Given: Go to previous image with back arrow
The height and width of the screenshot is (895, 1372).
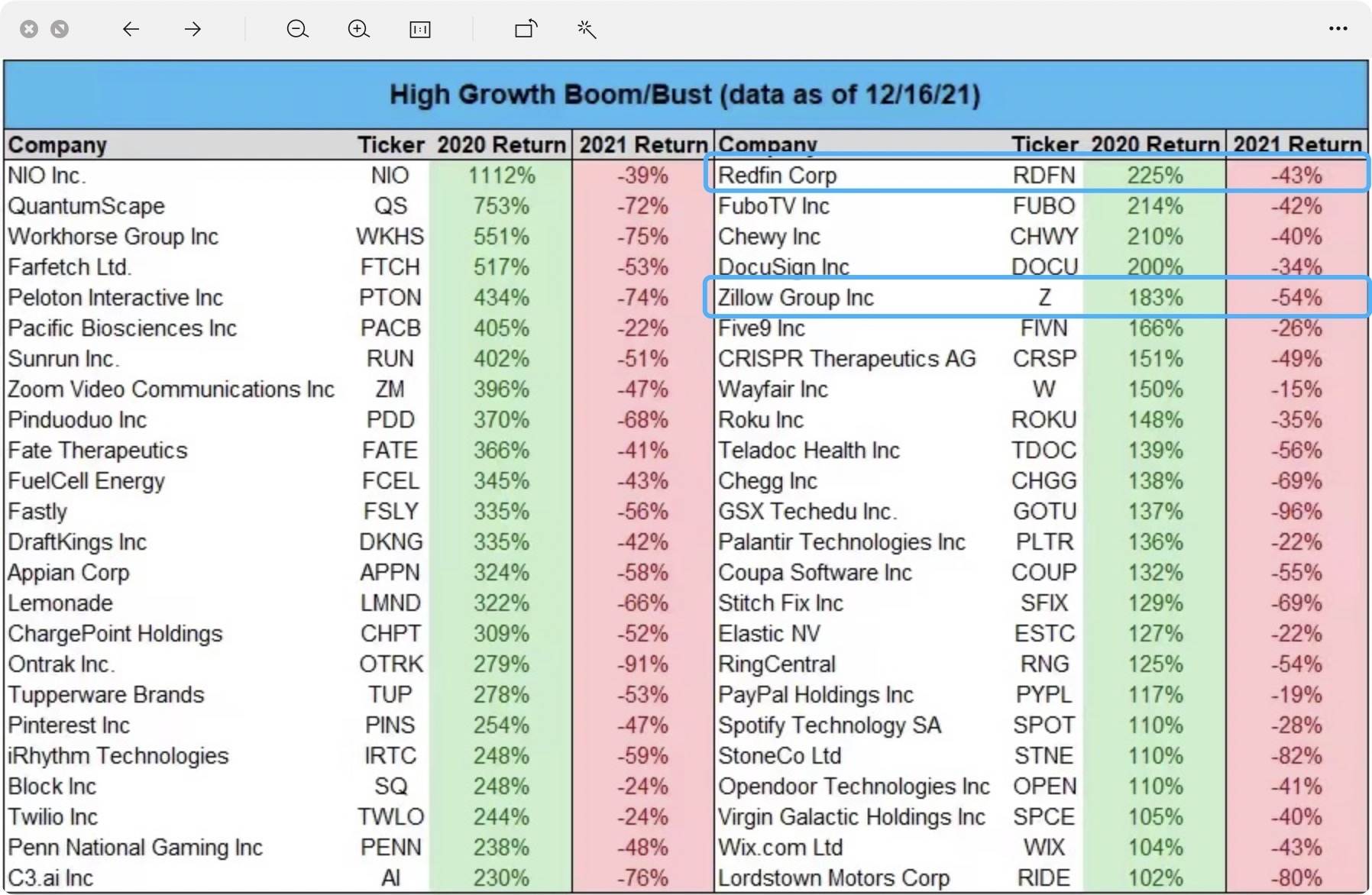Looking at the screenshot, I should click(x=131, y=29).
